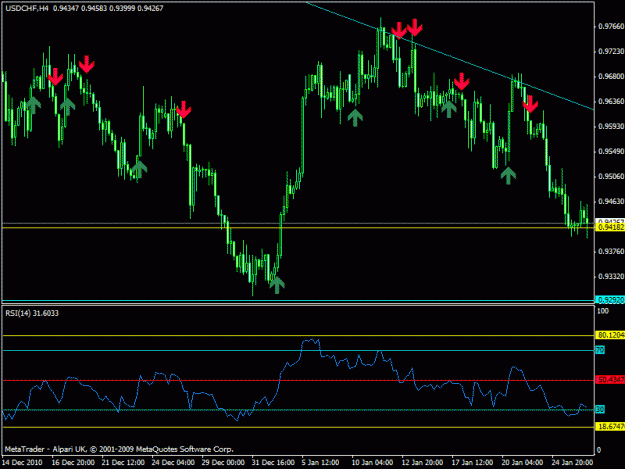The height and width of the screenshot is (469, 625).
Task: Select the red down arrow above 24 Dec 04:00 candles
Action: (x=183, y=109)
